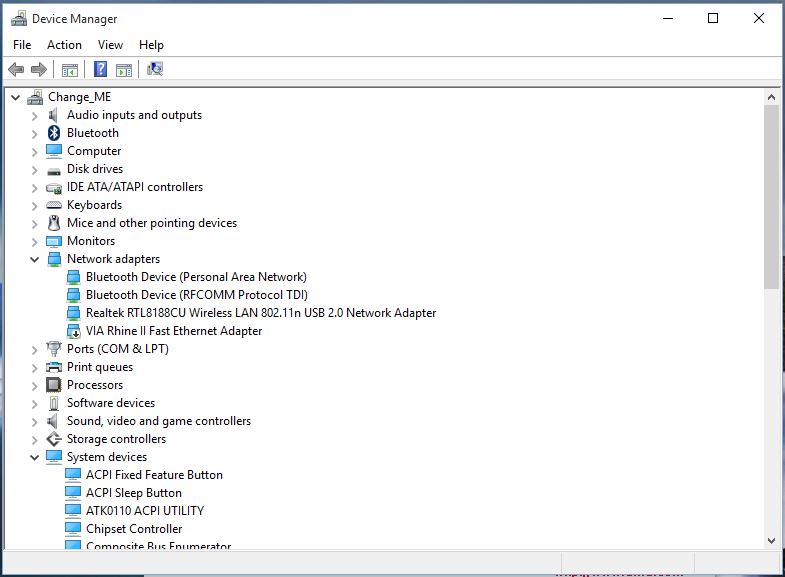The height and width of the screenshot is (577, 785).
Task: Collapse the System devices category
Action: (35, 457)
